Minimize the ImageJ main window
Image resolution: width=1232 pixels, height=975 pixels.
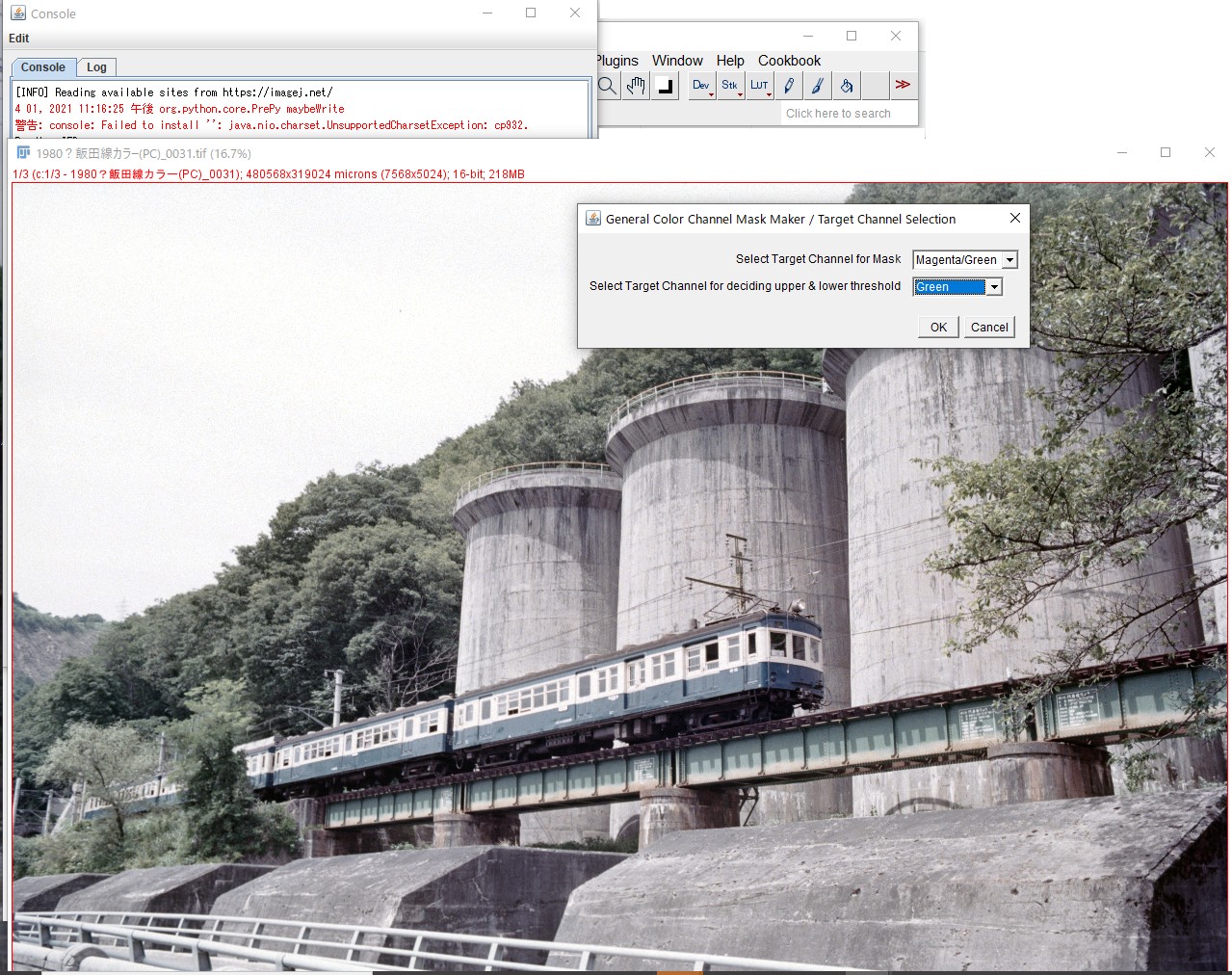click(x=808, y=36)
